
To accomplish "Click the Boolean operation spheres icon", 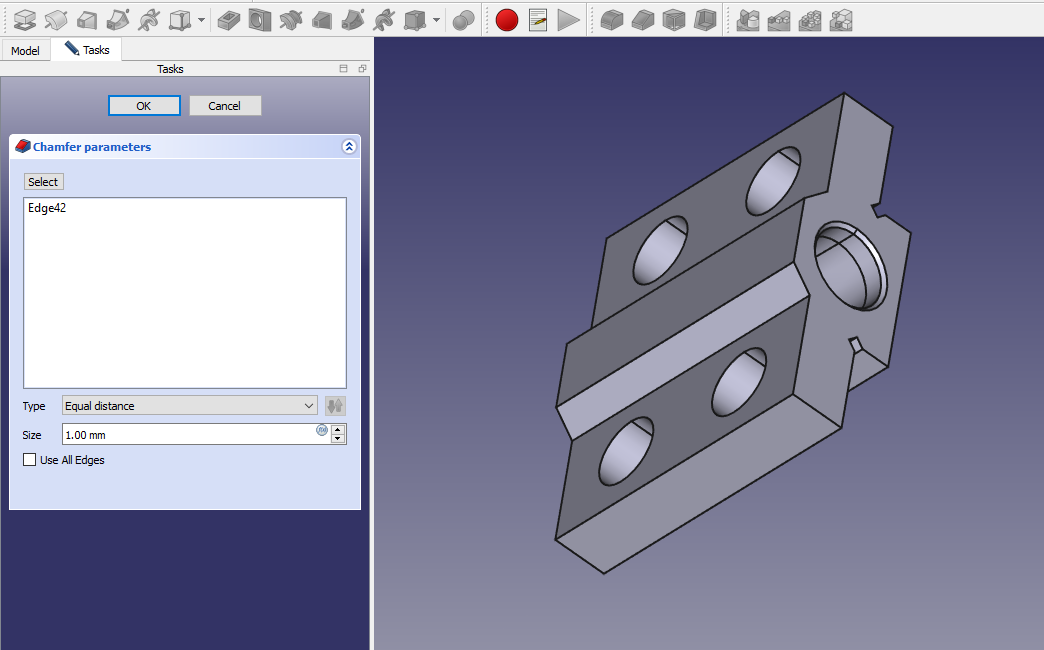I will pyautogui.click(x=463, y=19).
